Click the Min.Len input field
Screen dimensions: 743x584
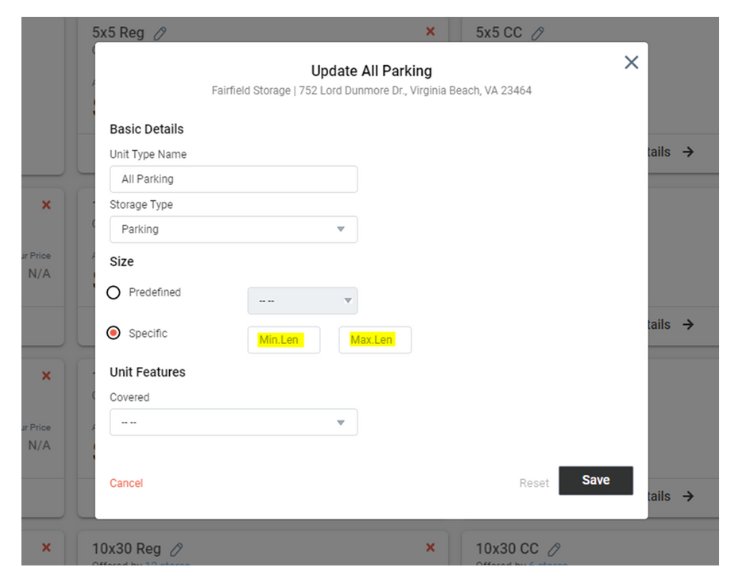click(284, 340)
